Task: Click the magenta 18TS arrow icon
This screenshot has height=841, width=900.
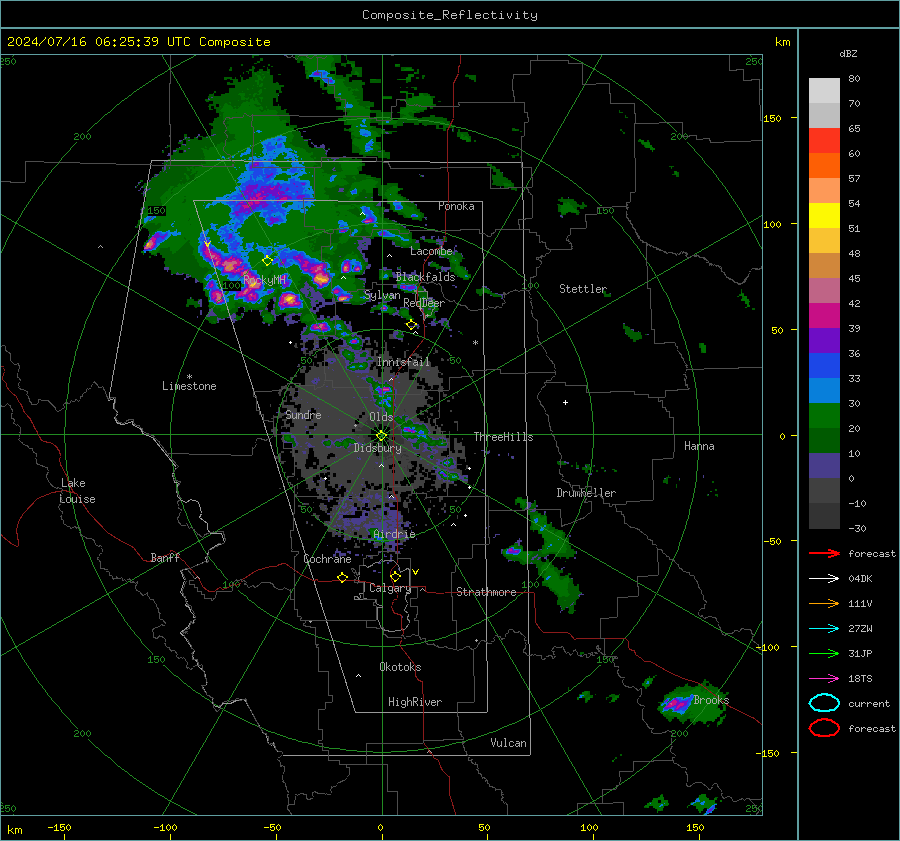Action: click(824, 679)
